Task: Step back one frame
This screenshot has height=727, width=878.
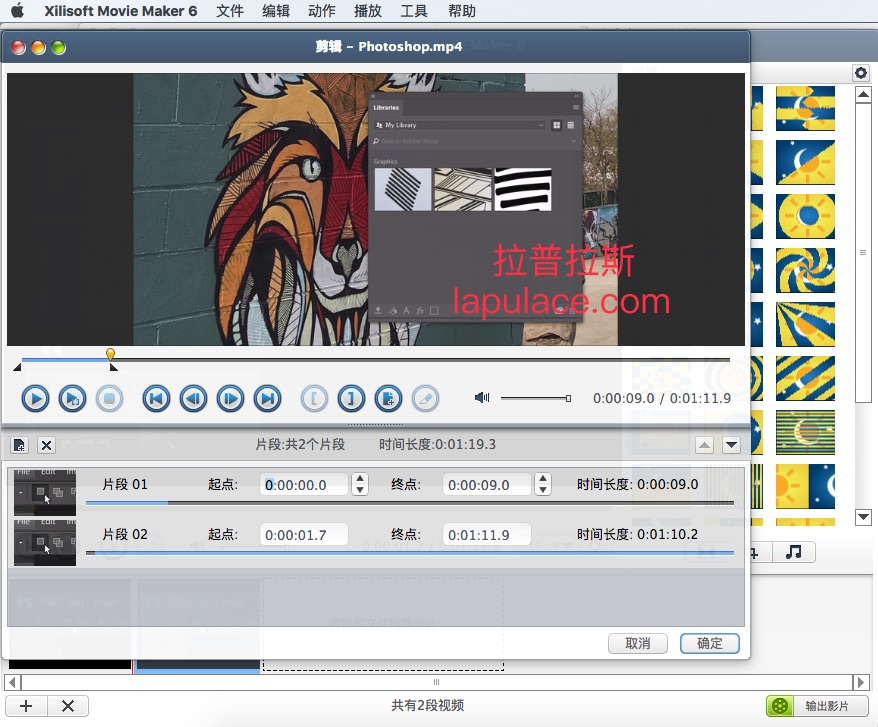Action: tap(193, 399)
